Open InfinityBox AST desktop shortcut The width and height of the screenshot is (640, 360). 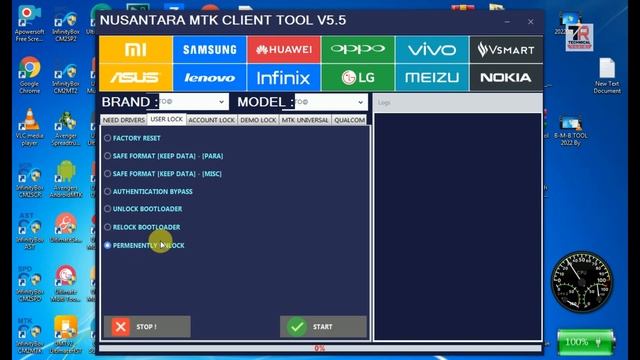tap(29, 231)
